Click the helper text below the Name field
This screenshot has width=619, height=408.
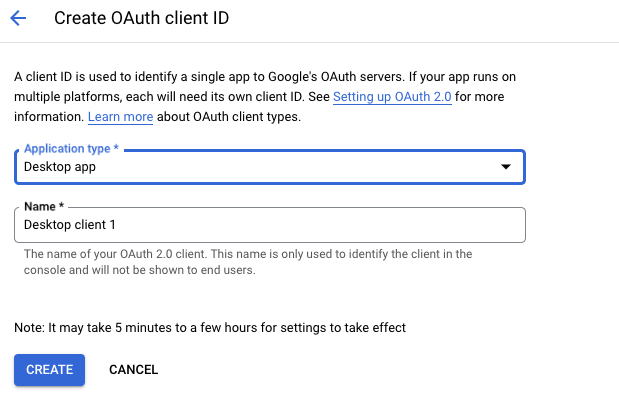[x=248, y=262]
